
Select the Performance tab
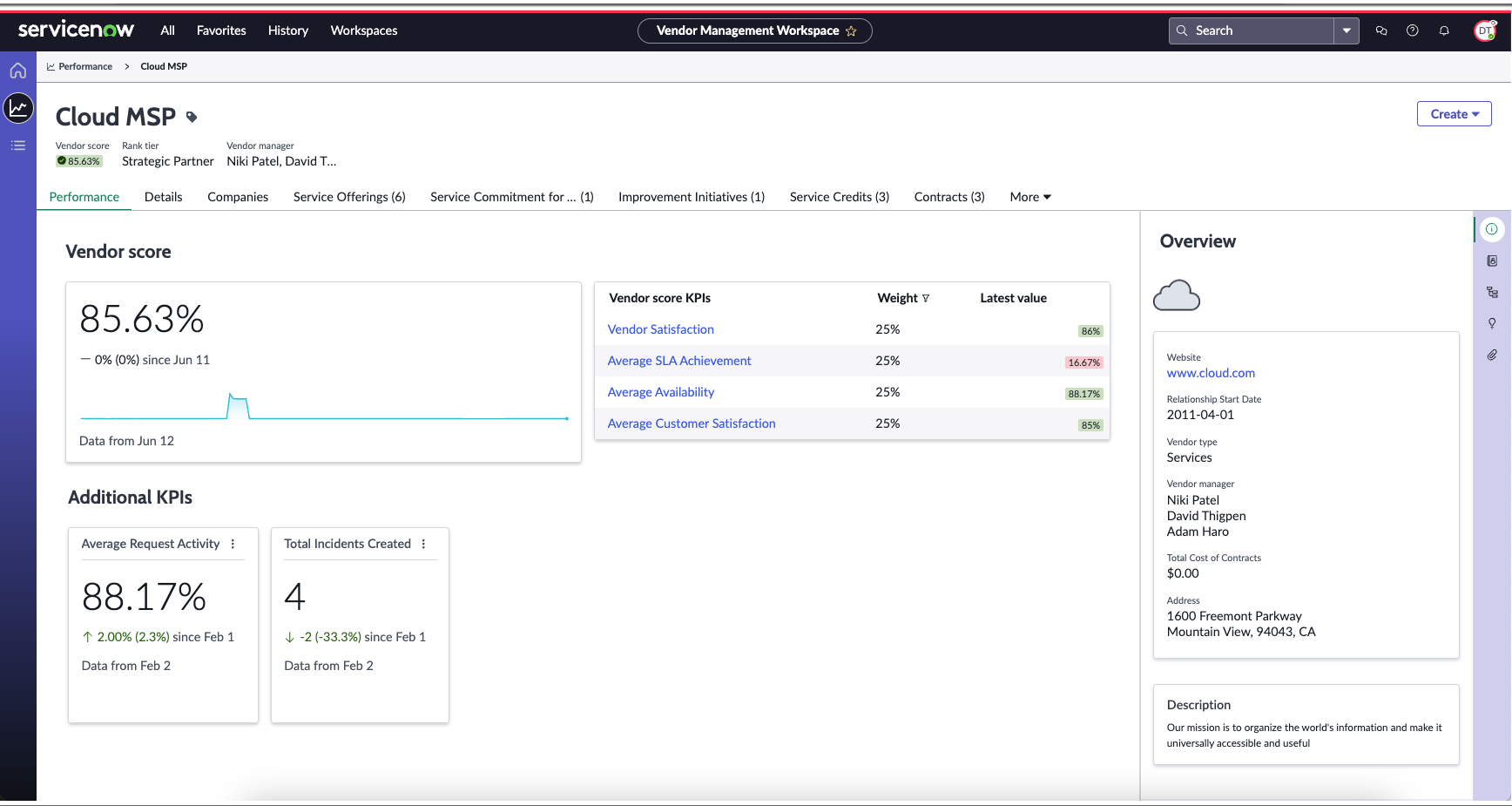coord(84,197)
